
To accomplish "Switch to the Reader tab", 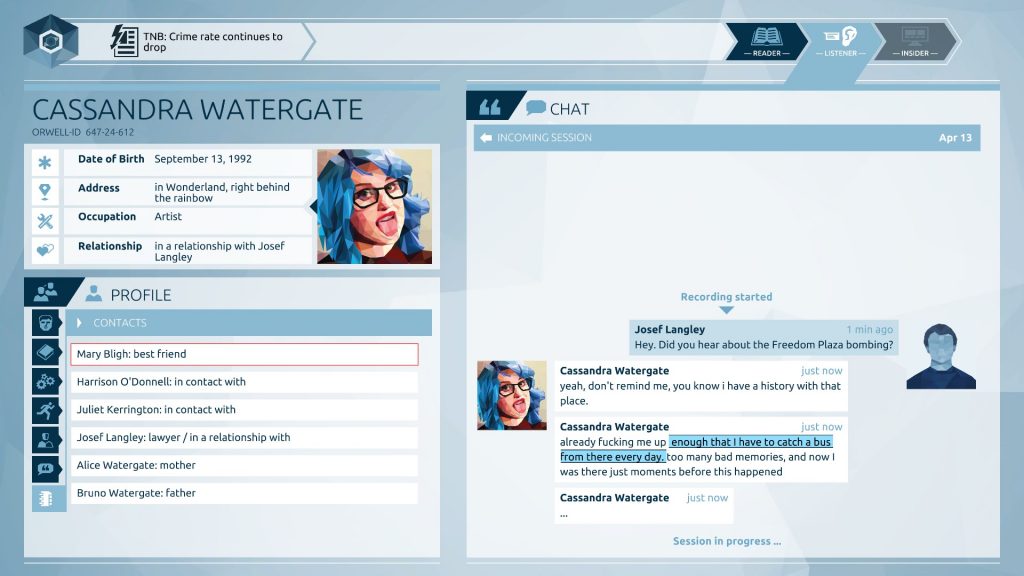I will click(x=766, y=41).
